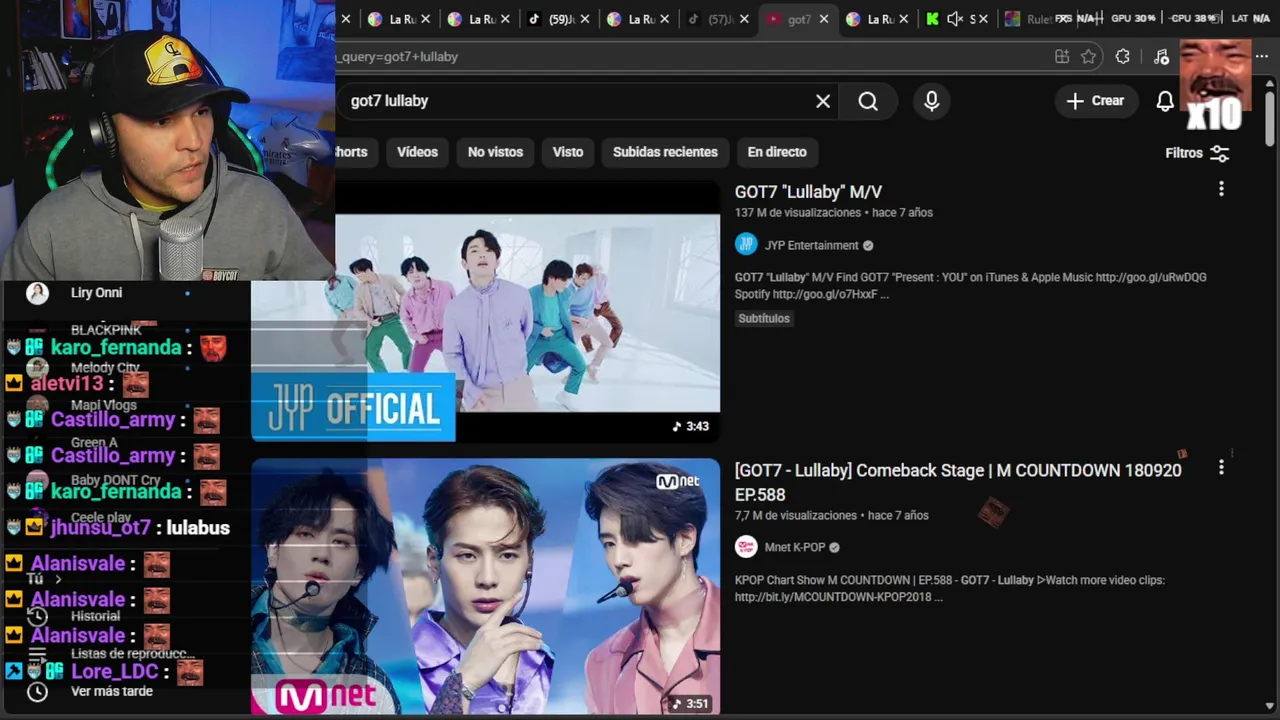The image size is (1280, 720).
Task: Click the 3:43 duration label
Action: point(691,427)
